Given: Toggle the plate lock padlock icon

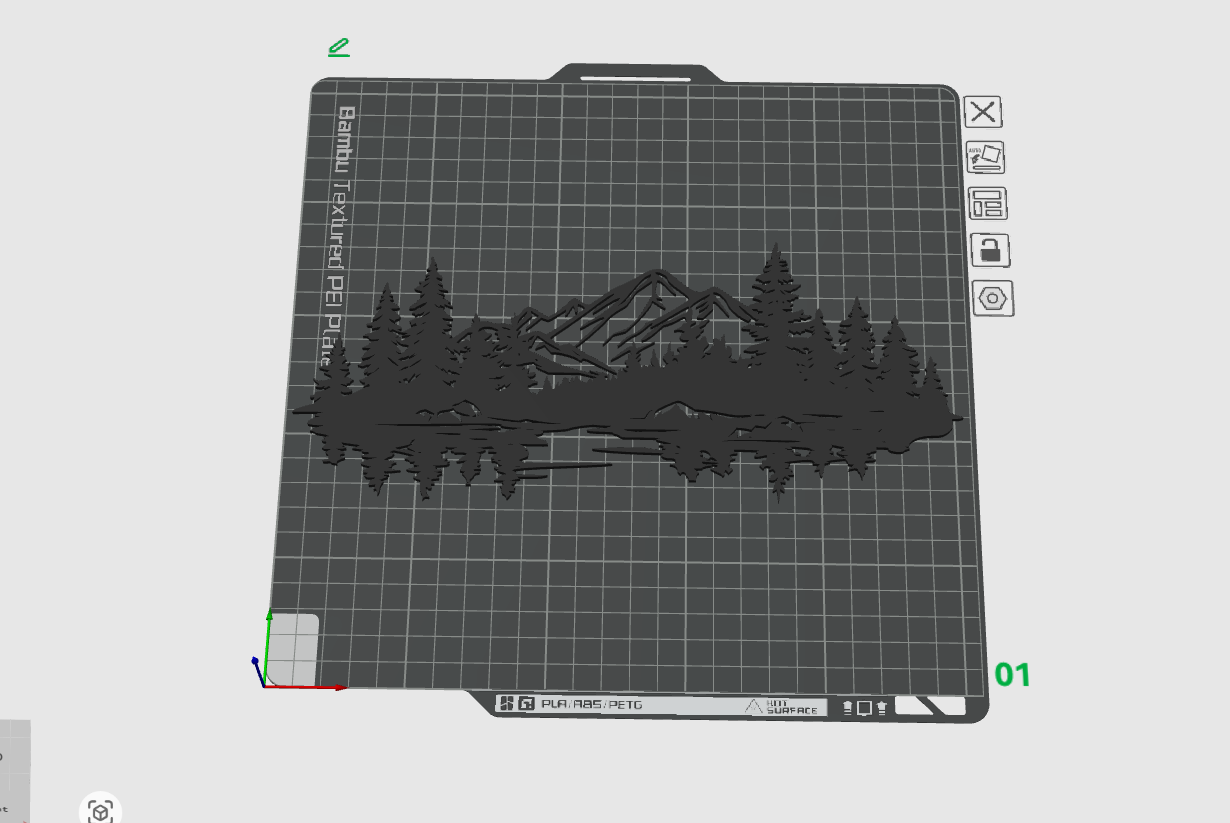Looking at the screenshot, I should coord(990,250).
